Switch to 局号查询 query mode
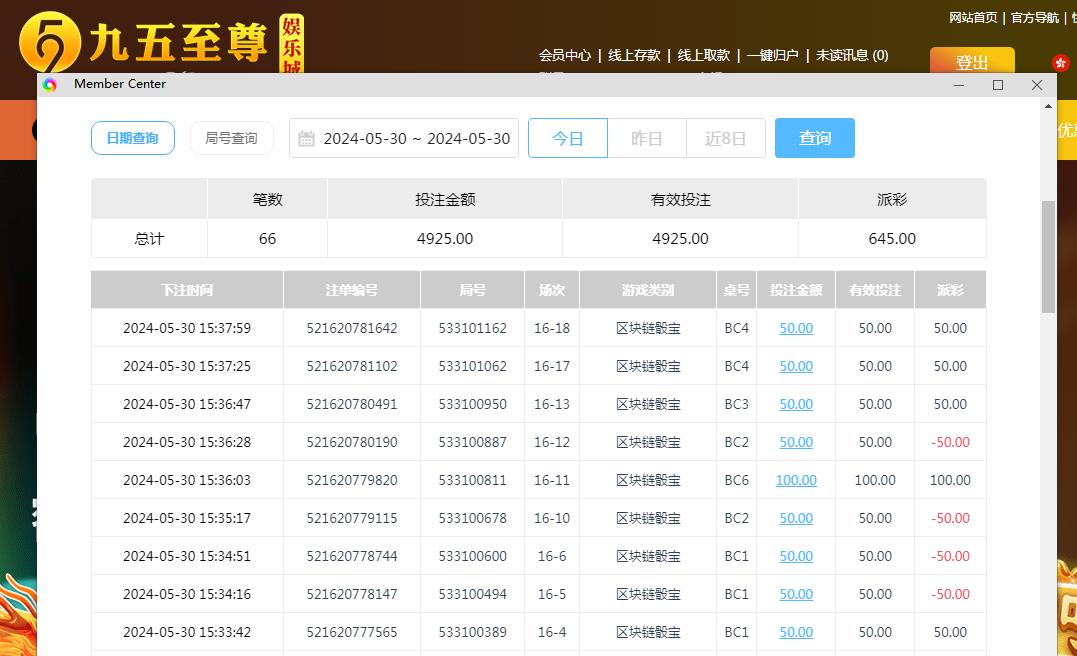The image size is (1077, 656). coord(231,138)
